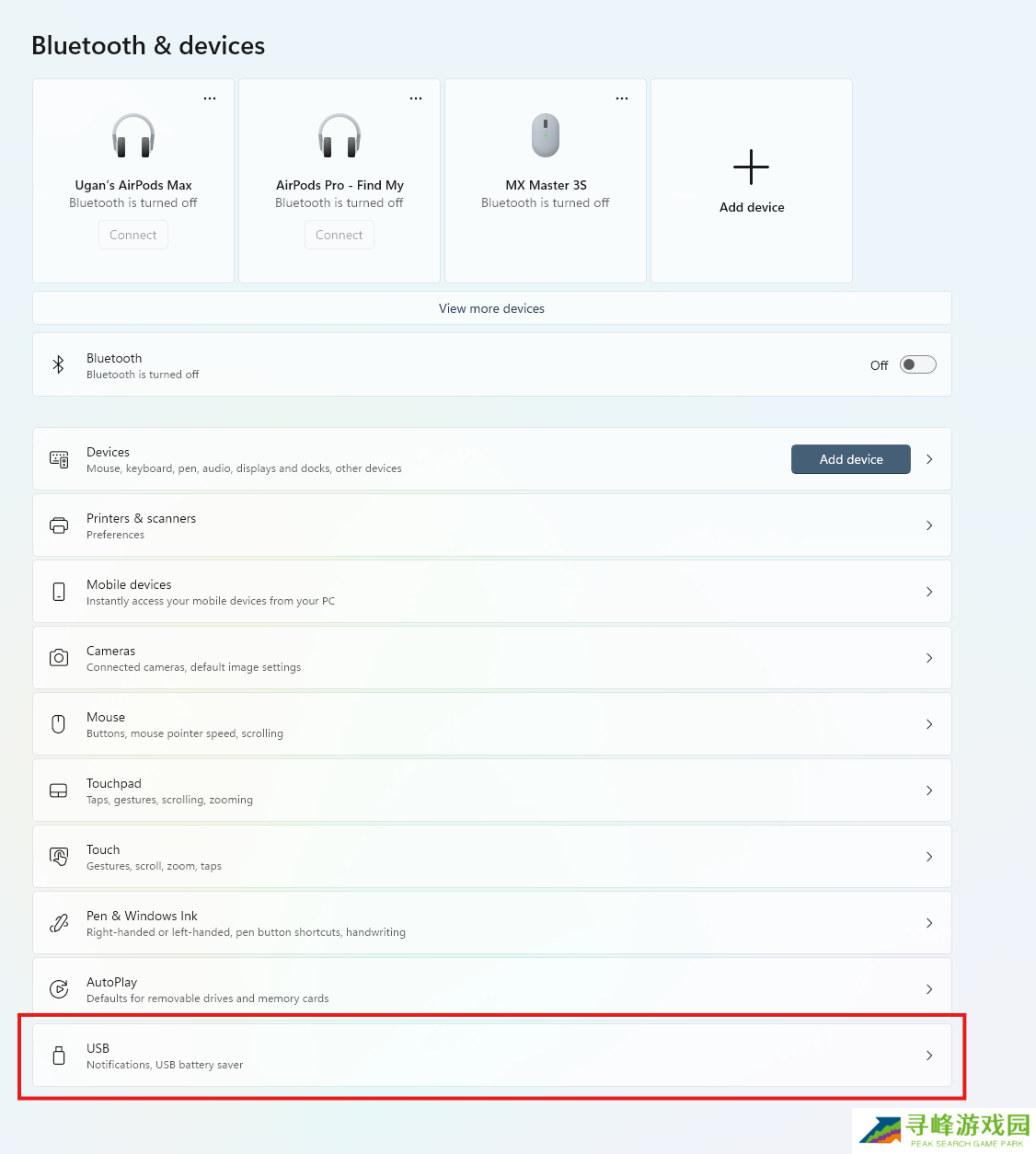
Task: Click the Touch gestures icon
Action: 59,857
